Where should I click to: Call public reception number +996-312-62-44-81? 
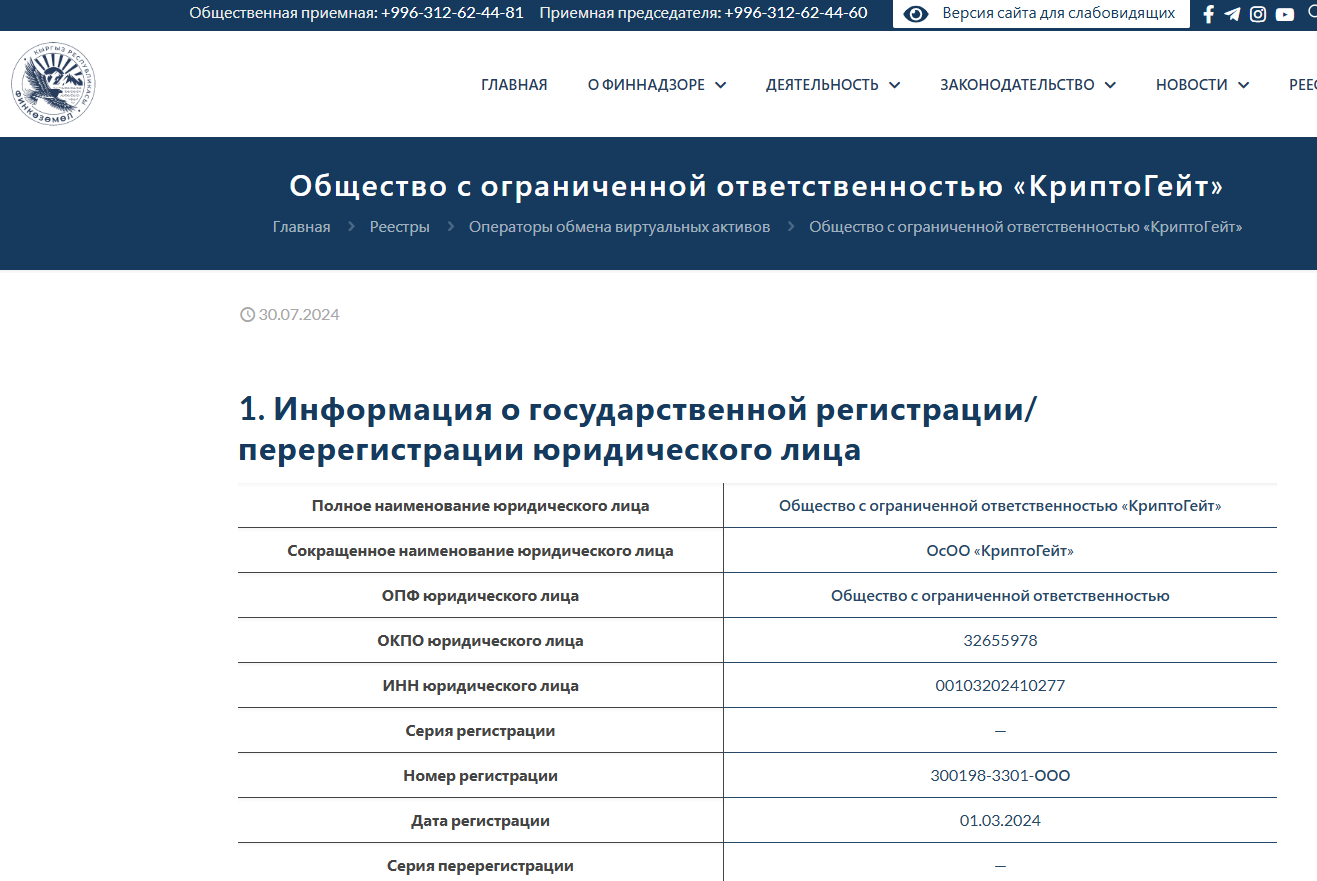click(452, 13)
